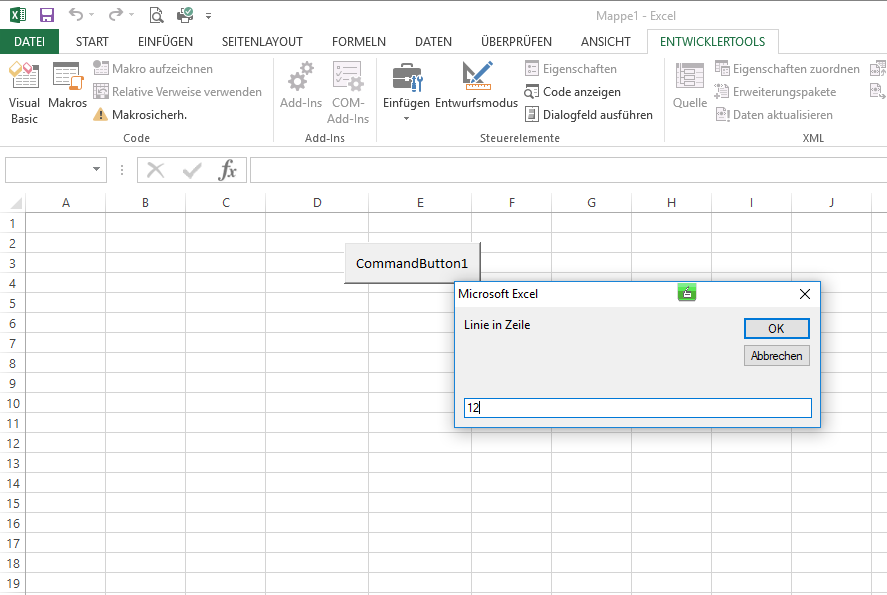Open the Customize Quick Access Toolbar dropdown
This screenshot has height=595, width=887.
209,16
